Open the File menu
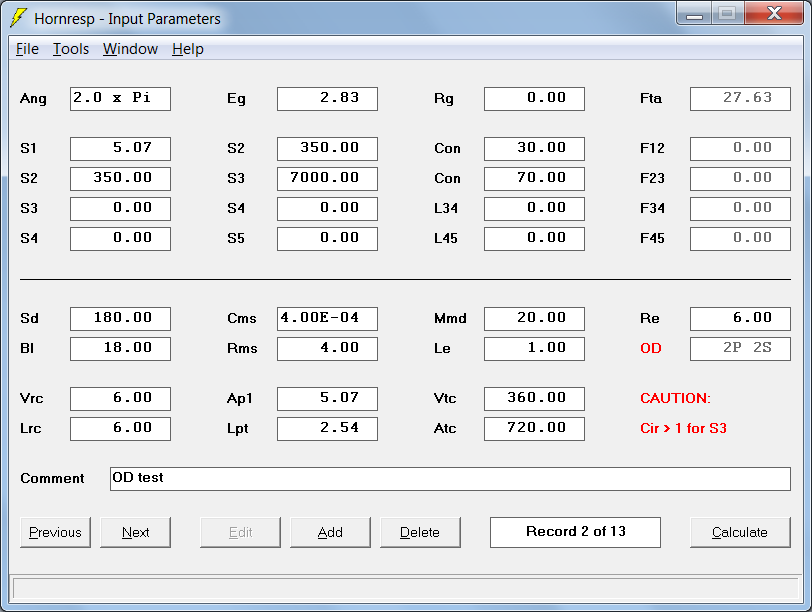 27,49
